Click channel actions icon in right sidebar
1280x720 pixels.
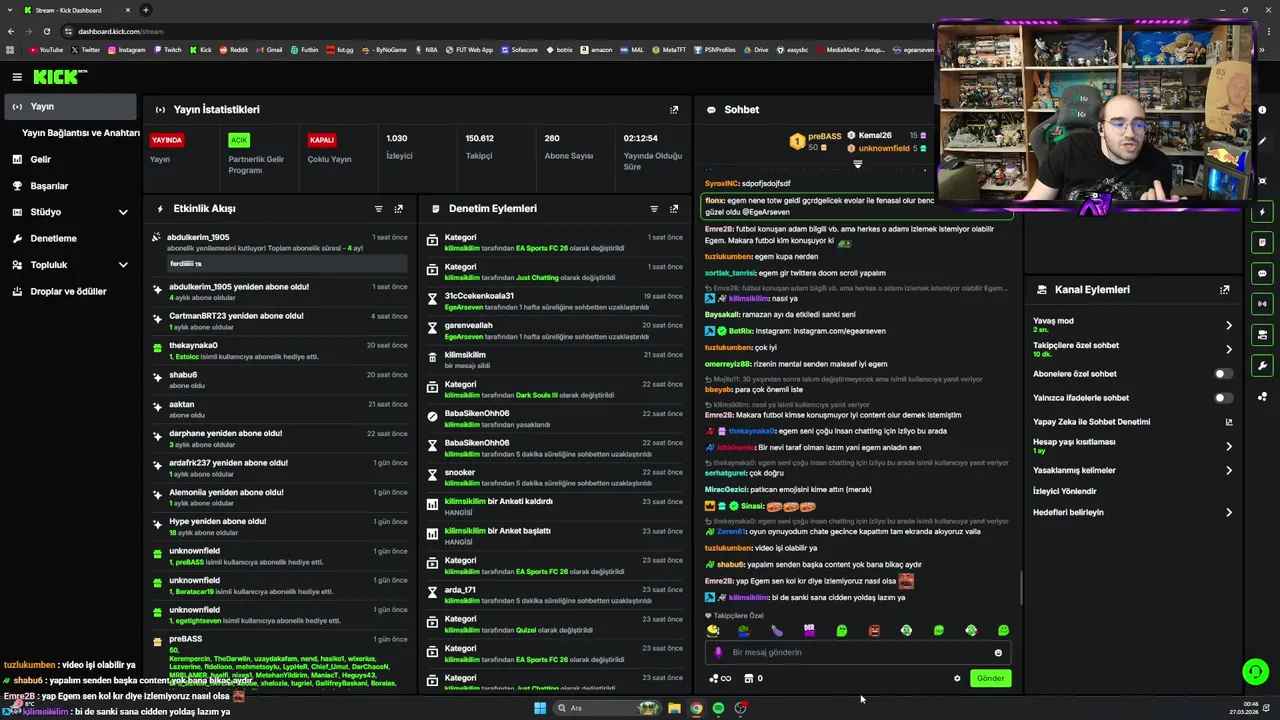(x=1263, y=335)
